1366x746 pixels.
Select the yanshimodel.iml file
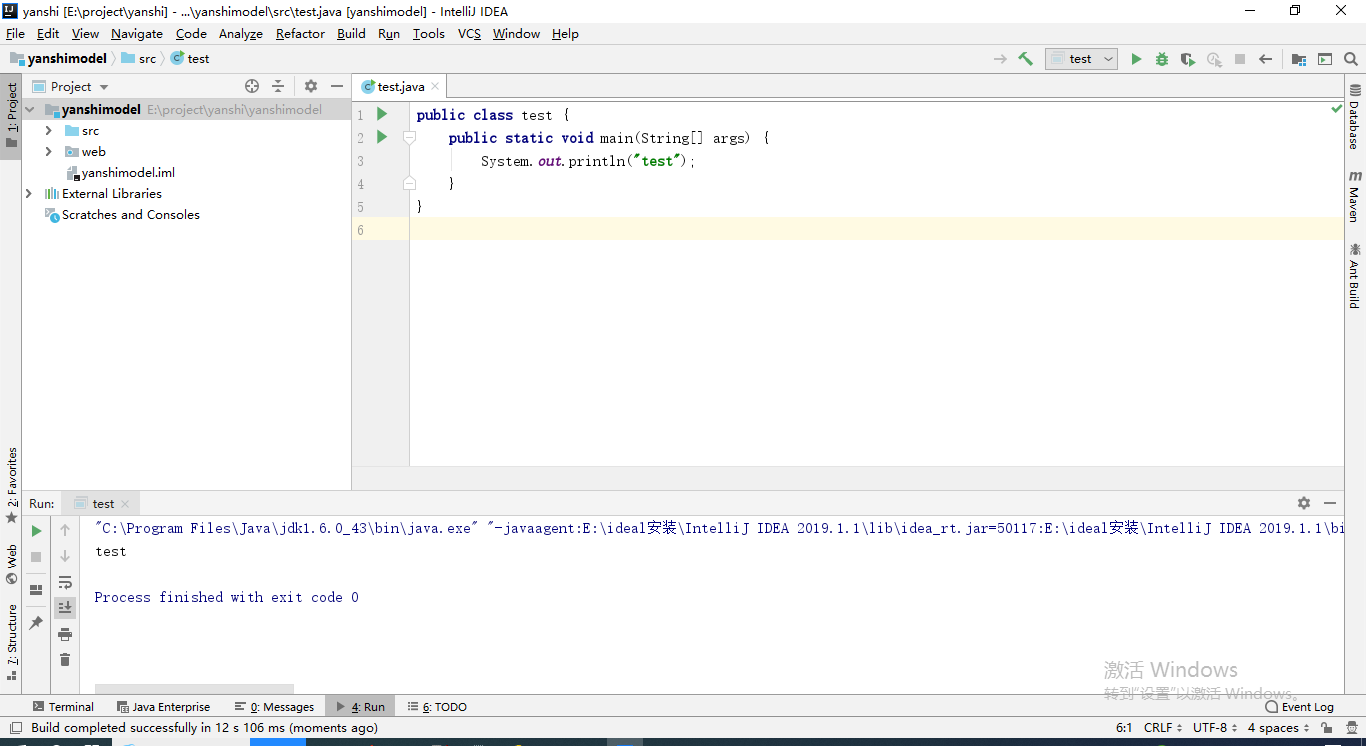tap(120, 173)
